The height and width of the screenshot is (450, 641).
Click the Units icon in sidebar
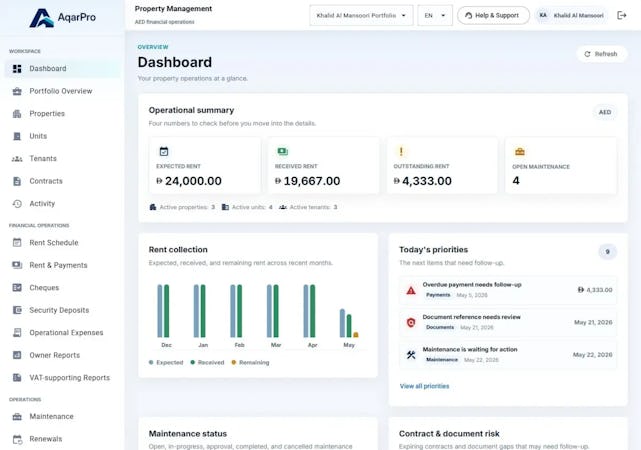click(17, 136)
